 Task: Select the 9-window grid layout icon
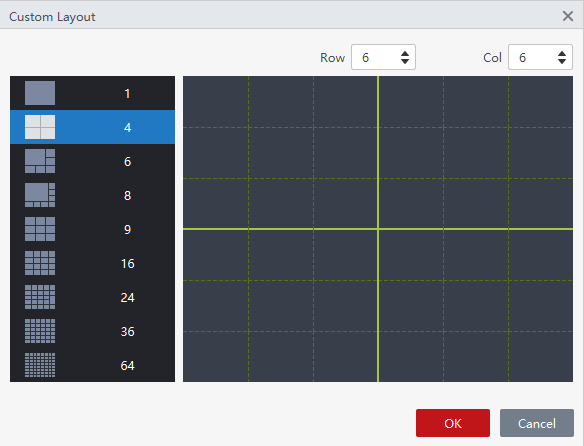pyautogui.click(x=40, y=229)
